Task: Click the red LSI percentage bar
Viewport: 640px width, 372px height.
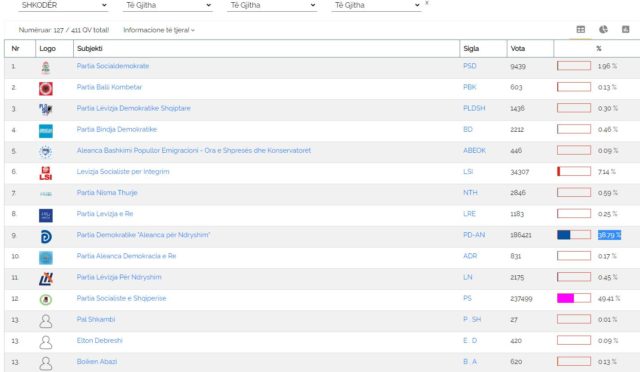Action: [574, 171]
